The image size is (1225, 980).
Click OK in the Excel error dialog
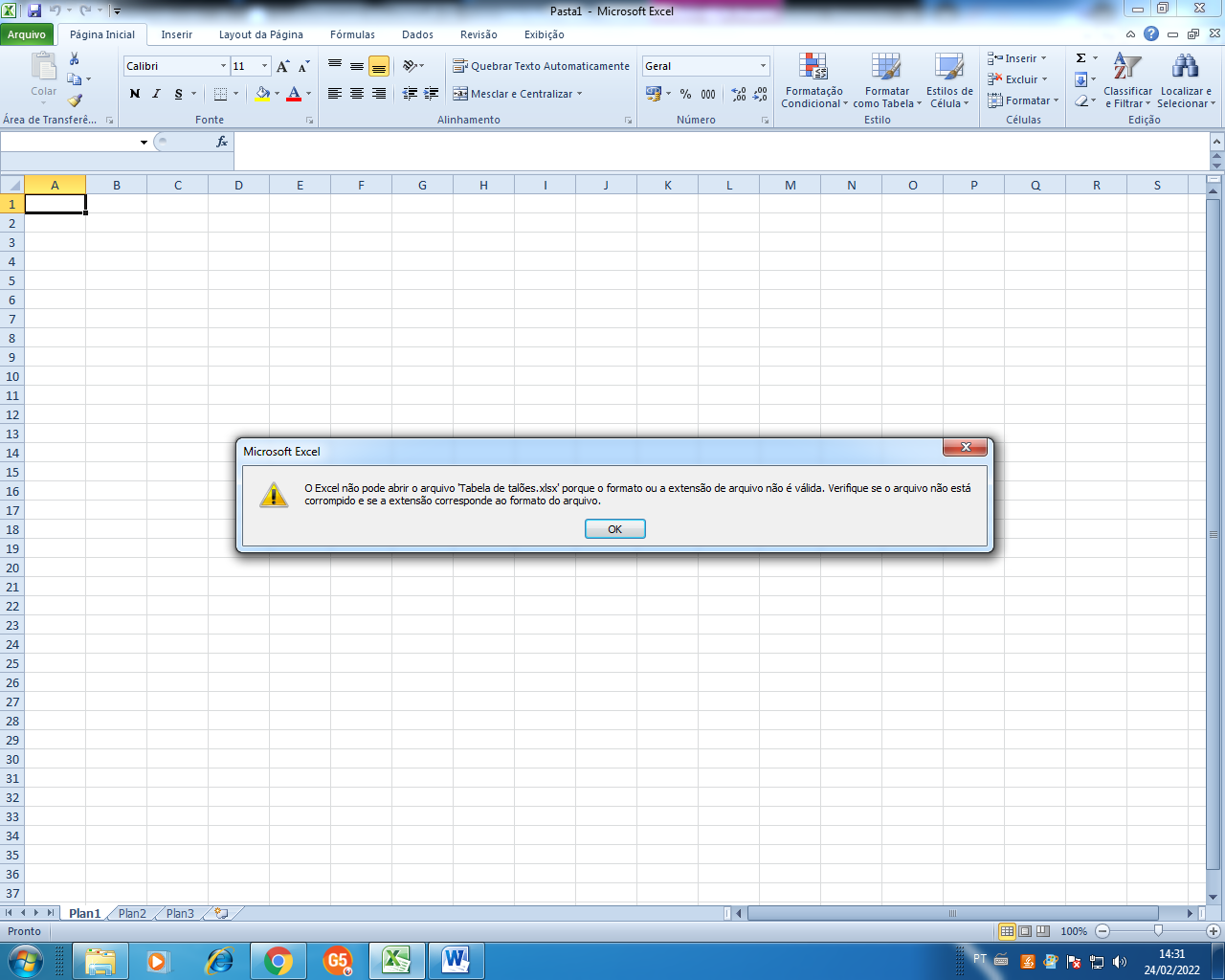coord(614,529)
